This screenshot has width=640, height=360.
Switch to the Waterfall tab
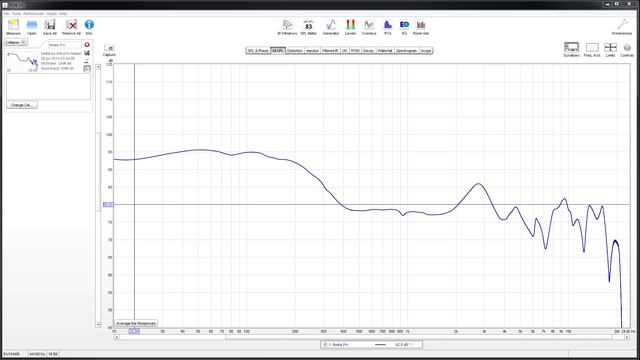(x=385, y=51)
